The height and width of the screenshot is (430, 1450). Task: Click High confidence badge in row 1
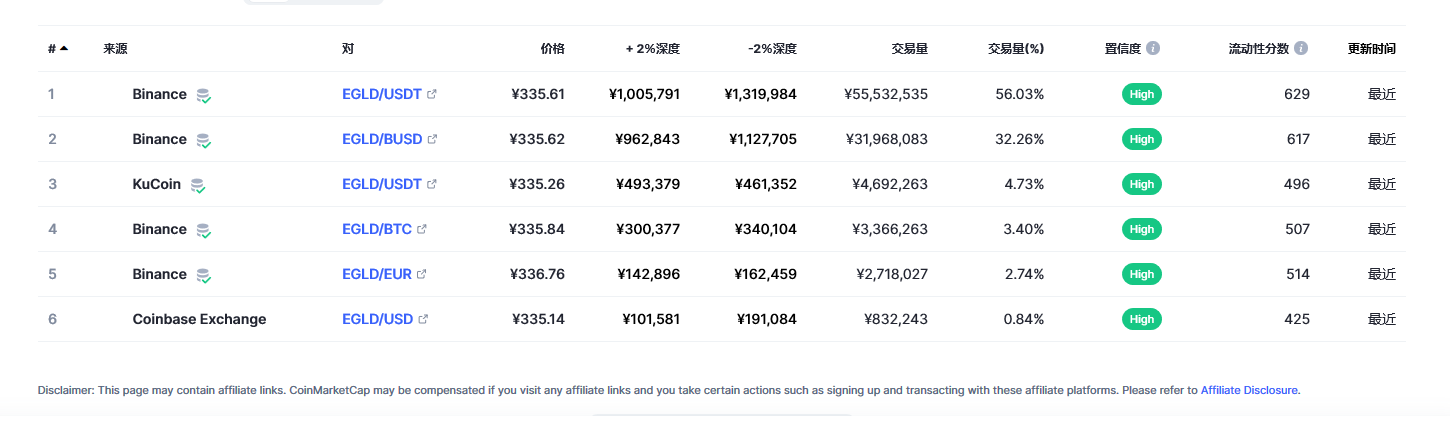tap(1142, 94)
